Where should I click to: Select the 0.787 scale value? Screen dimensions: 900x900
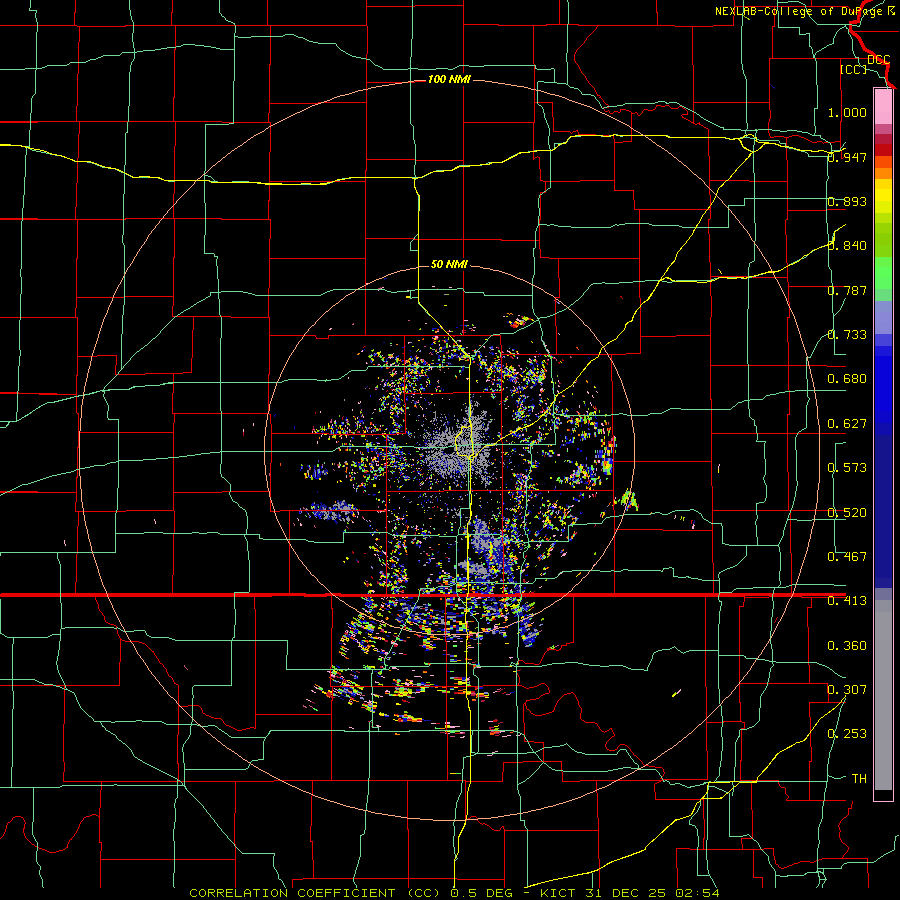(x=847, y=290)
